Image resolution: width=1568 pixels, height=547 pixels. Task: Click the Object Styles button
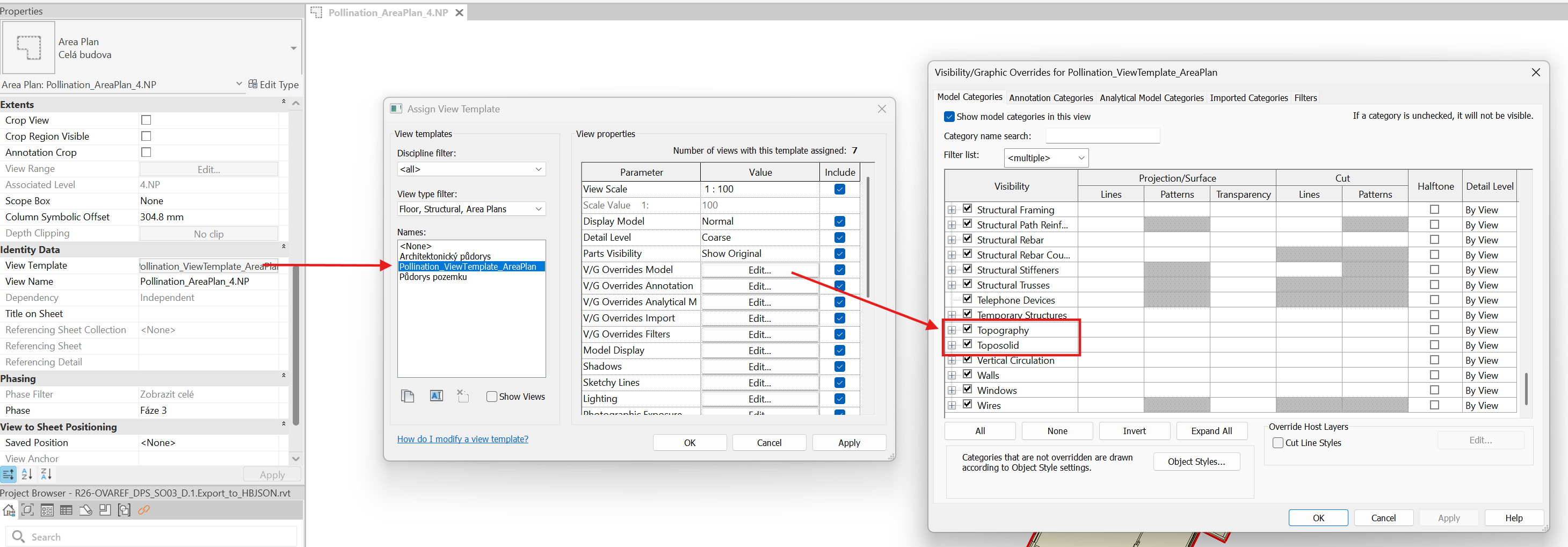pyautogui.click(x=1196, y=462)
